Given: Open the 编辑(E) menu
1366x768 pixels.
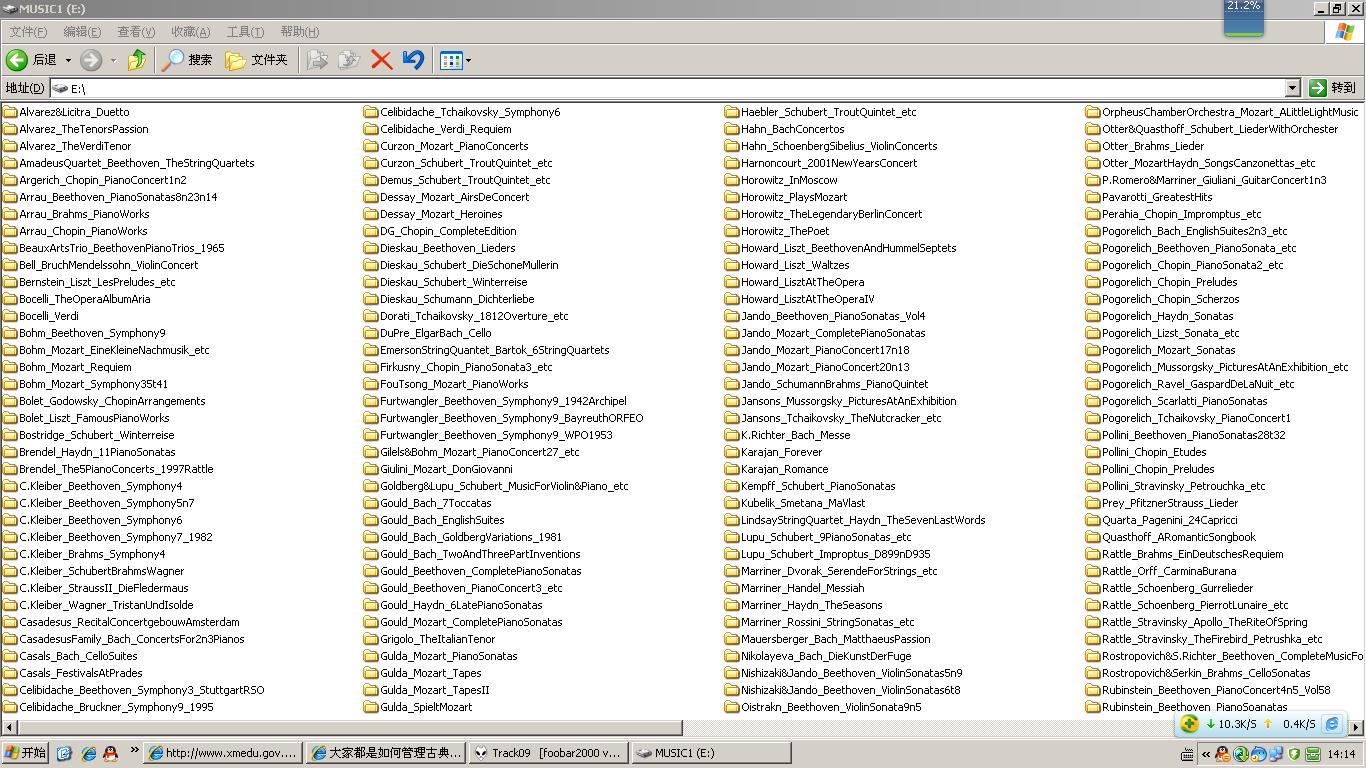Looking at the screenshot, I should click(82, 32).
